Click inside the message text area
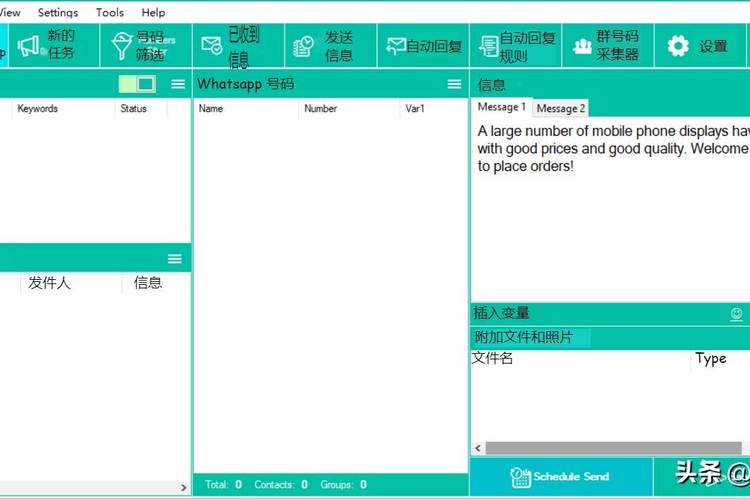 click(610, 211)
